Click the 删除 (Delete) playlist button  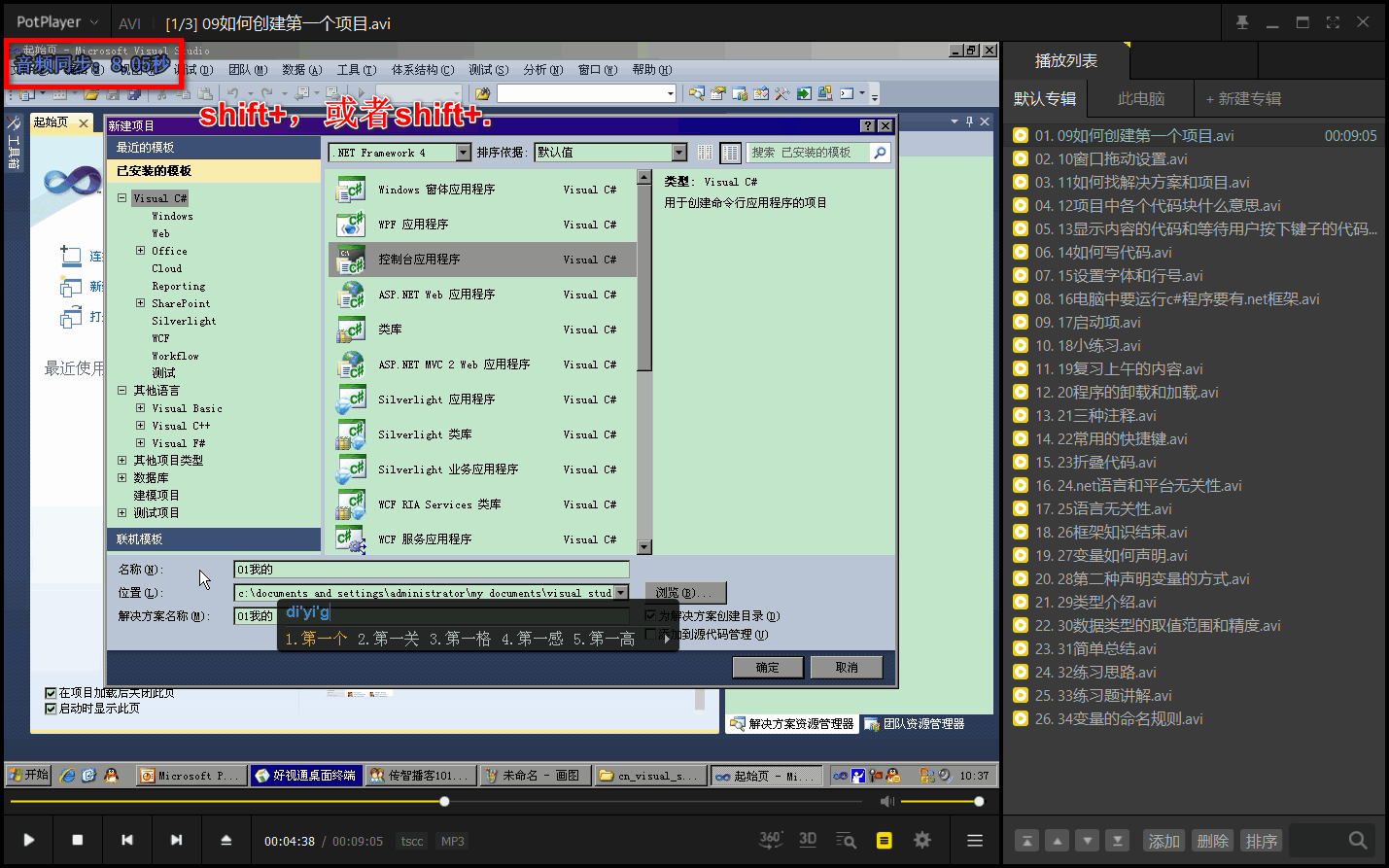(1212, 841)
